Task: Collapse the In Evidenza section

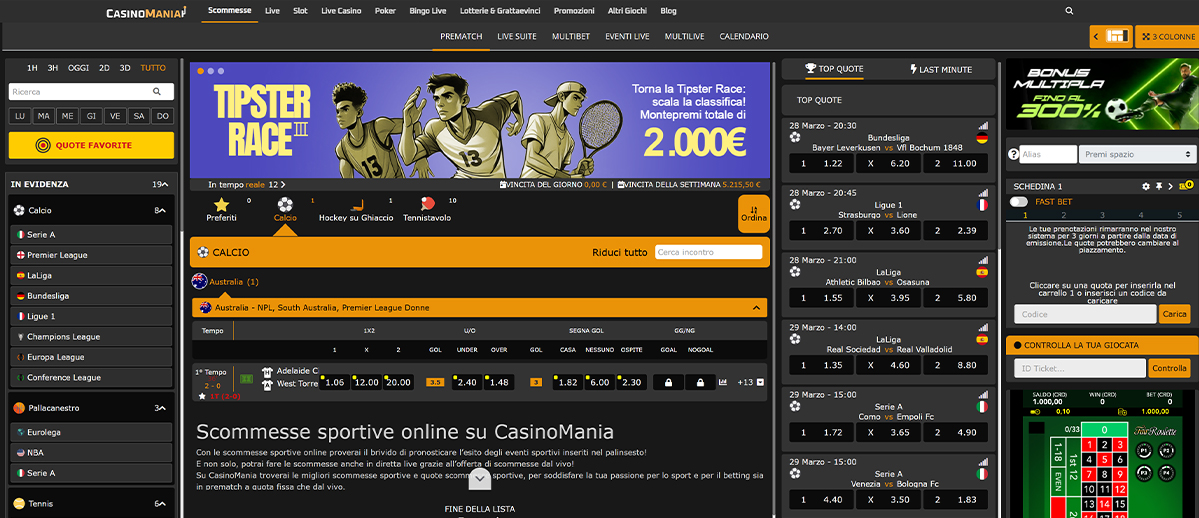Action: pos(164,184)
